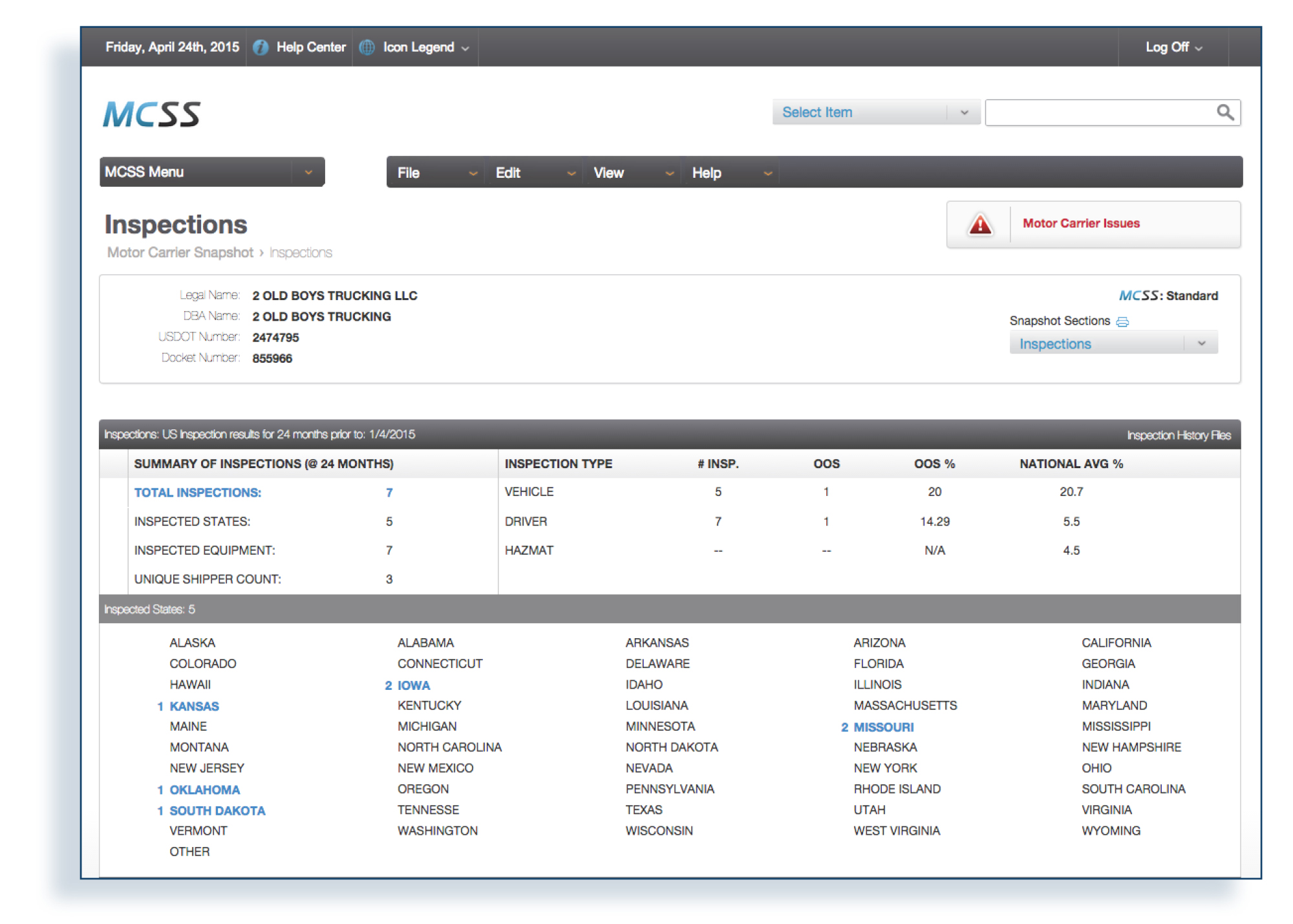Click the Help Center link

pos(311,47)
